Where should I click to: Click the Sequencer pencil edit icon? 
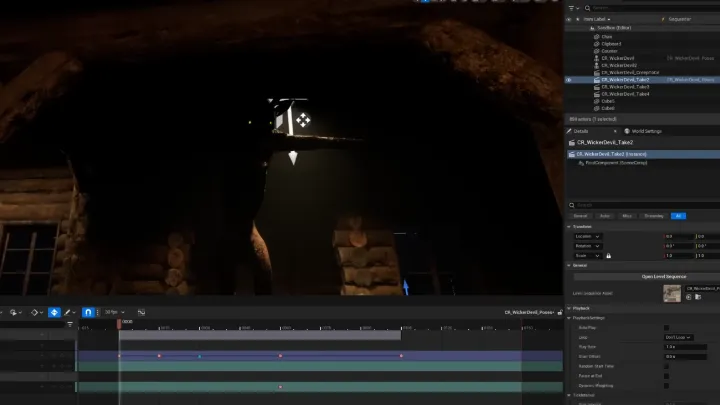pyautogui.click(x=67, y=312)
